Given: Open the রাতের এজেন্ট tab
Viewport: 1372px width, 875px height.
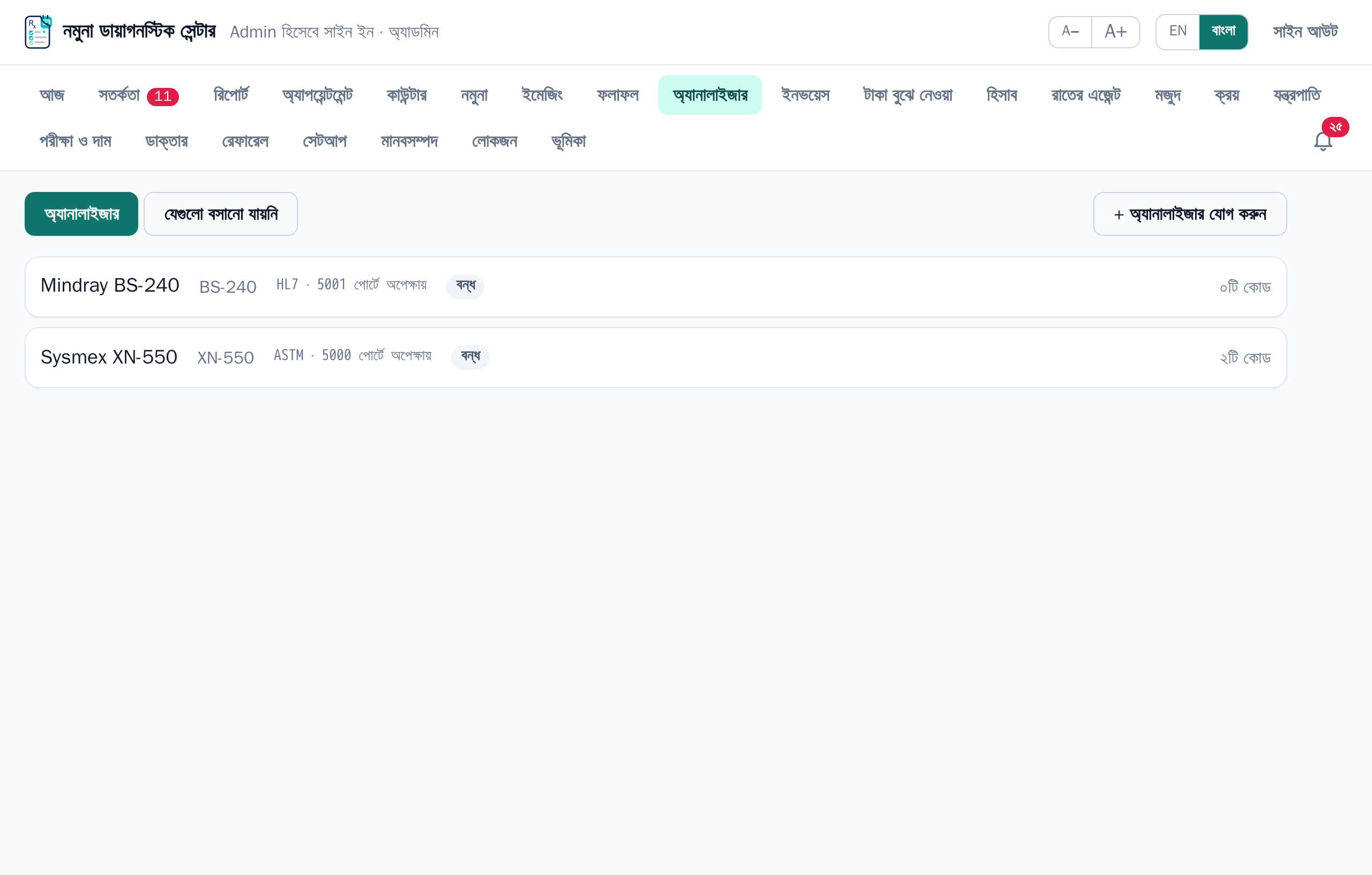Looking at the screenshot, I should [1086, 95].
